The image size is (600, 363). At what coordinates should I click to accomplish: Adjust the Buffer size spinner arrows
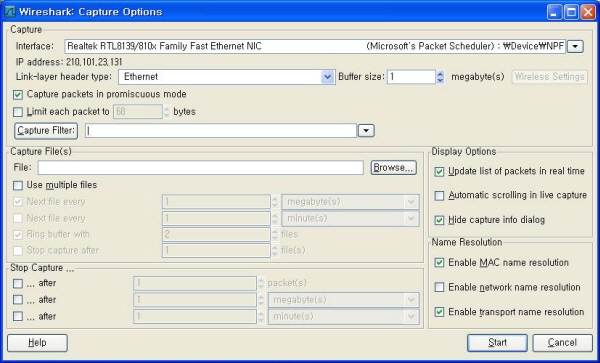point(440,77)
